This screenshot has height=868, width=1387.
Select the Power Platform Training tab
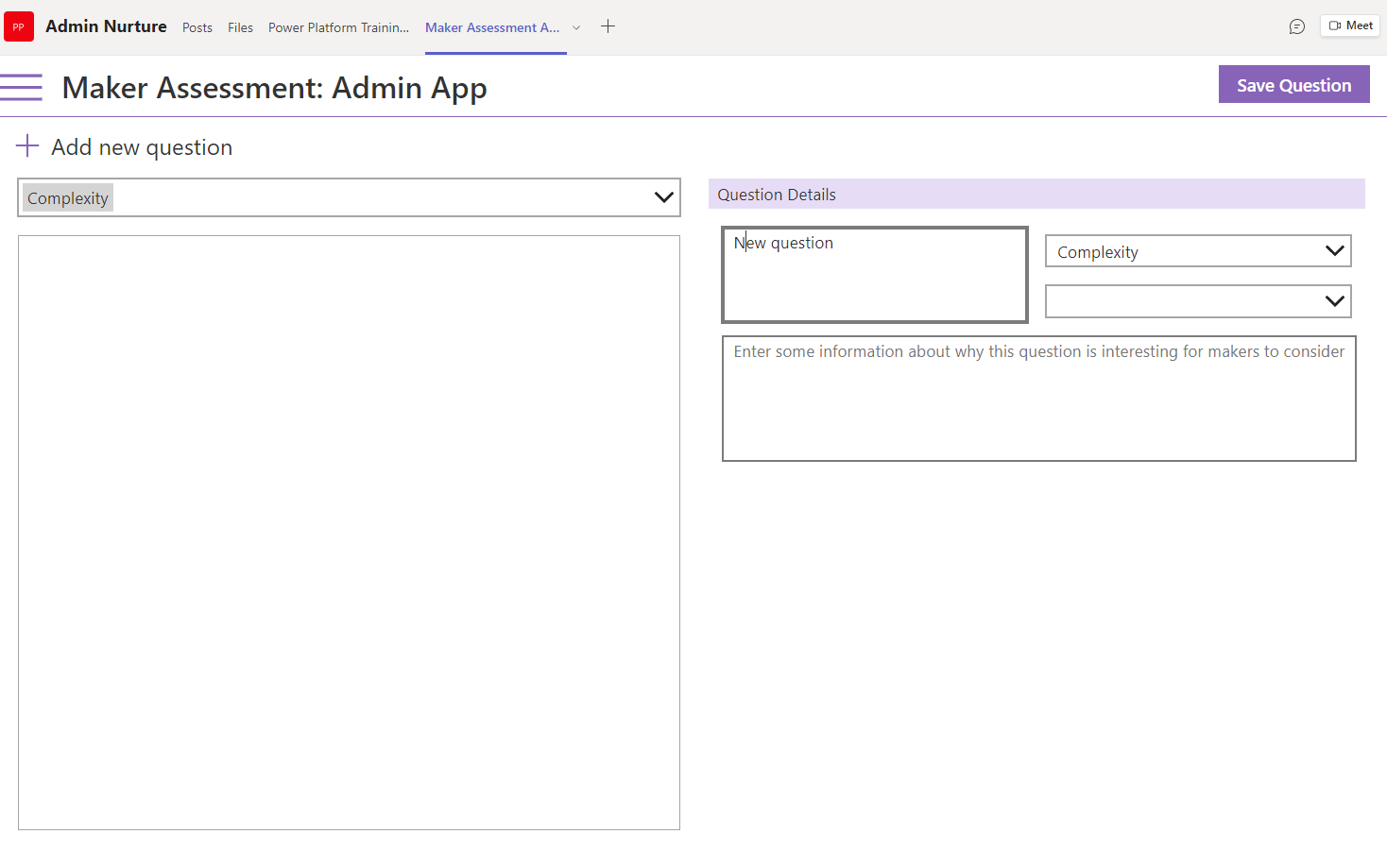tap(338, 27)
